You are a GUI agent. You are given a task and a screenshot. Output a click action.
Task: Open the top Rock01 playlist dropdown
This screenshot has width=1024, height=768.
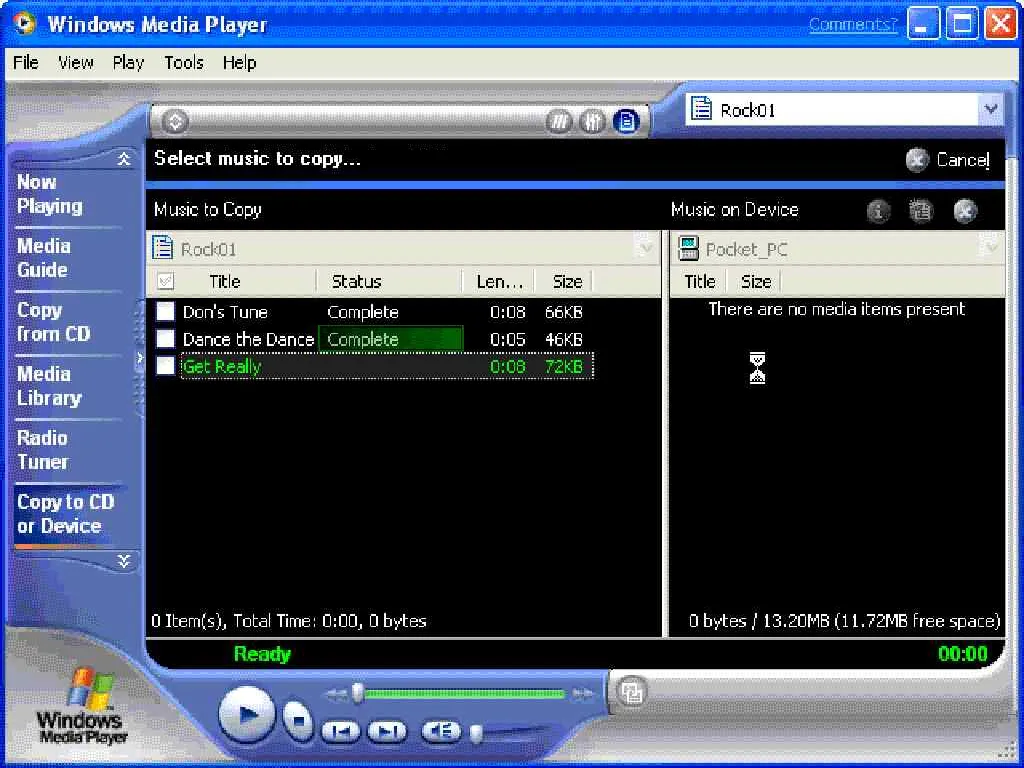pyautogui.click(x=991, y=109)
